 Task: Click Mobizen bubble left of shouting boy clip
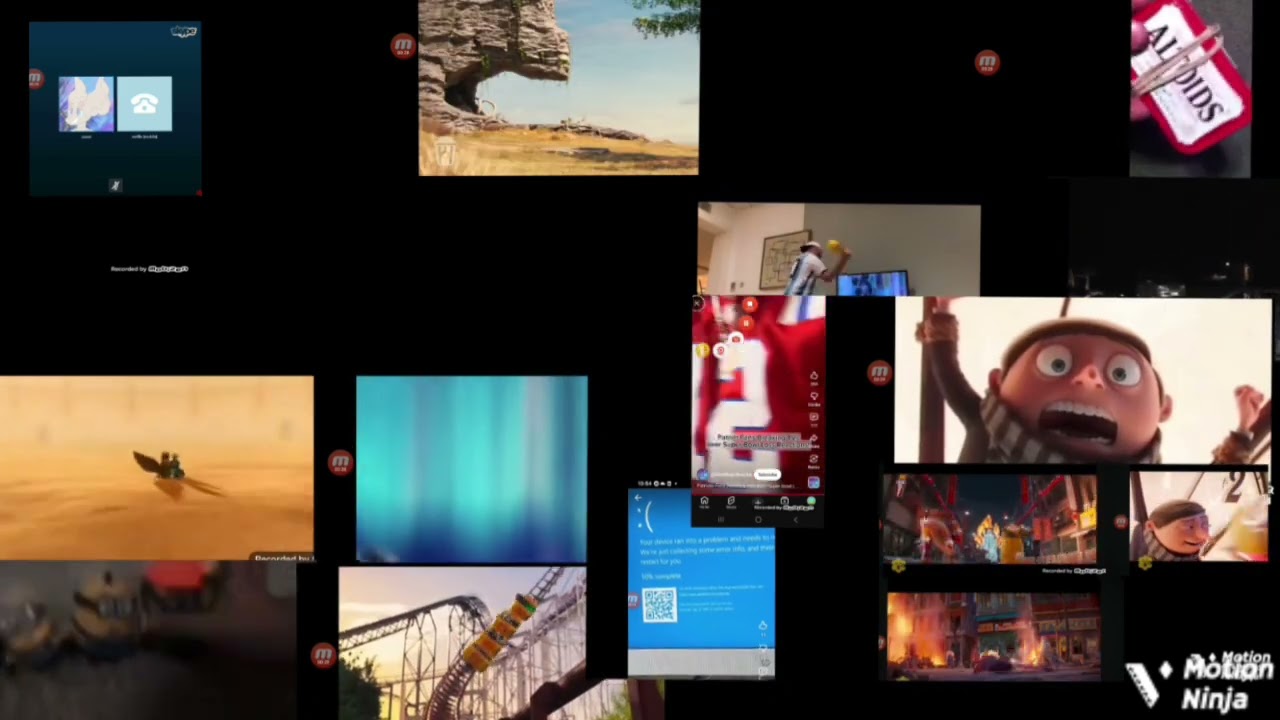(x=879, y=373)
